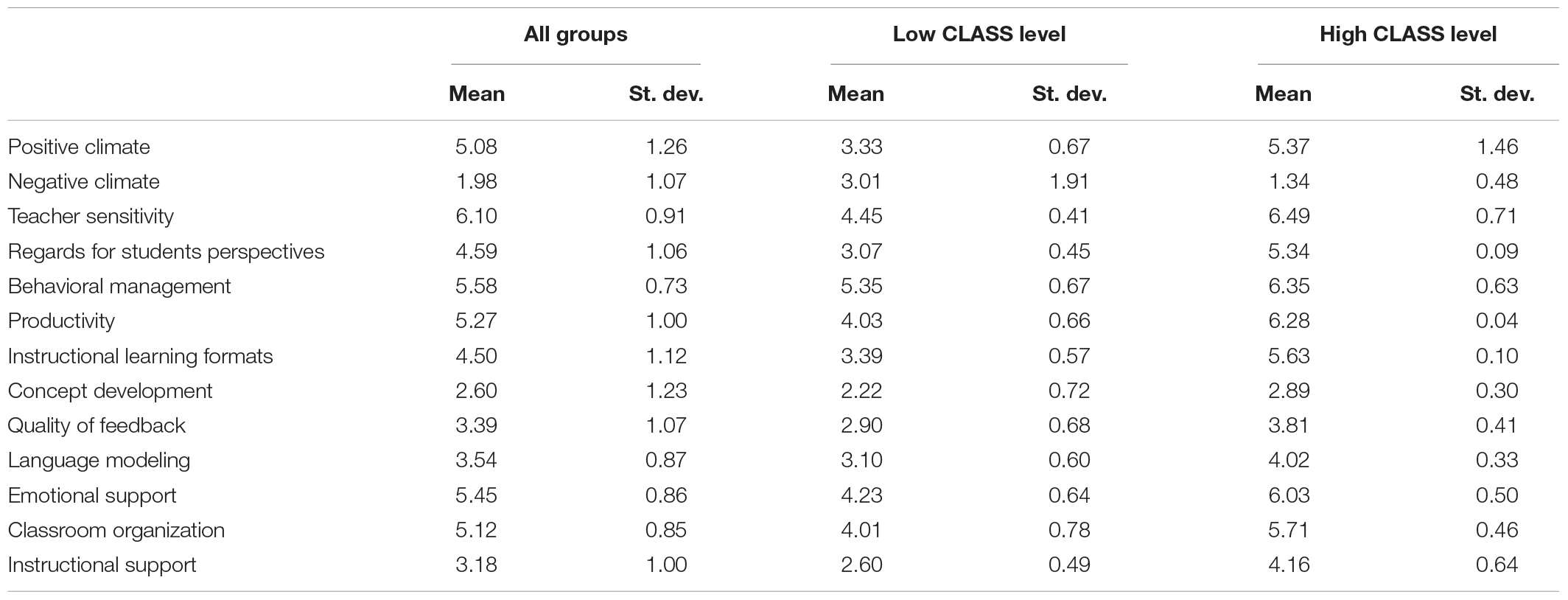Click the 'All groups' column header
Image resolution: width=1568 pixels, height=600 pixels.
575,35
